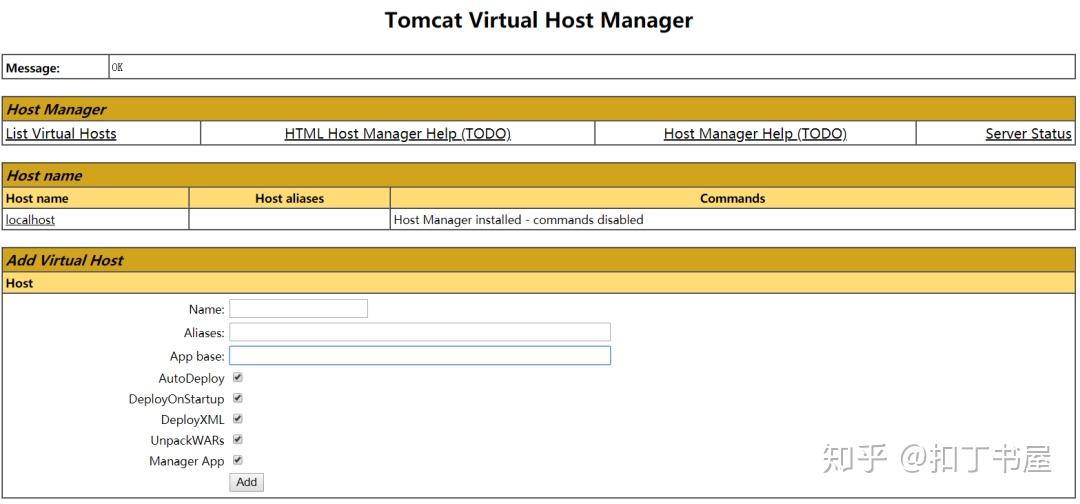The width and height of the screenshot is (1080, 504).
Task: Select the Commands column header
Action: coord(732,198)
